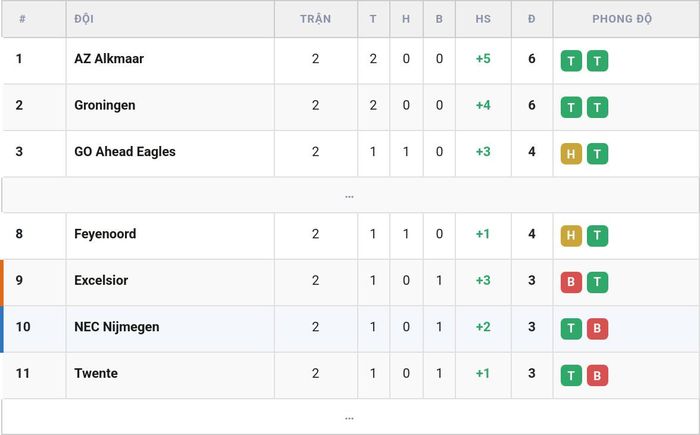700x435 pixels.
Task: Expand hidden rows between rank 3 and 8
Action: click(x=350, y=195)
